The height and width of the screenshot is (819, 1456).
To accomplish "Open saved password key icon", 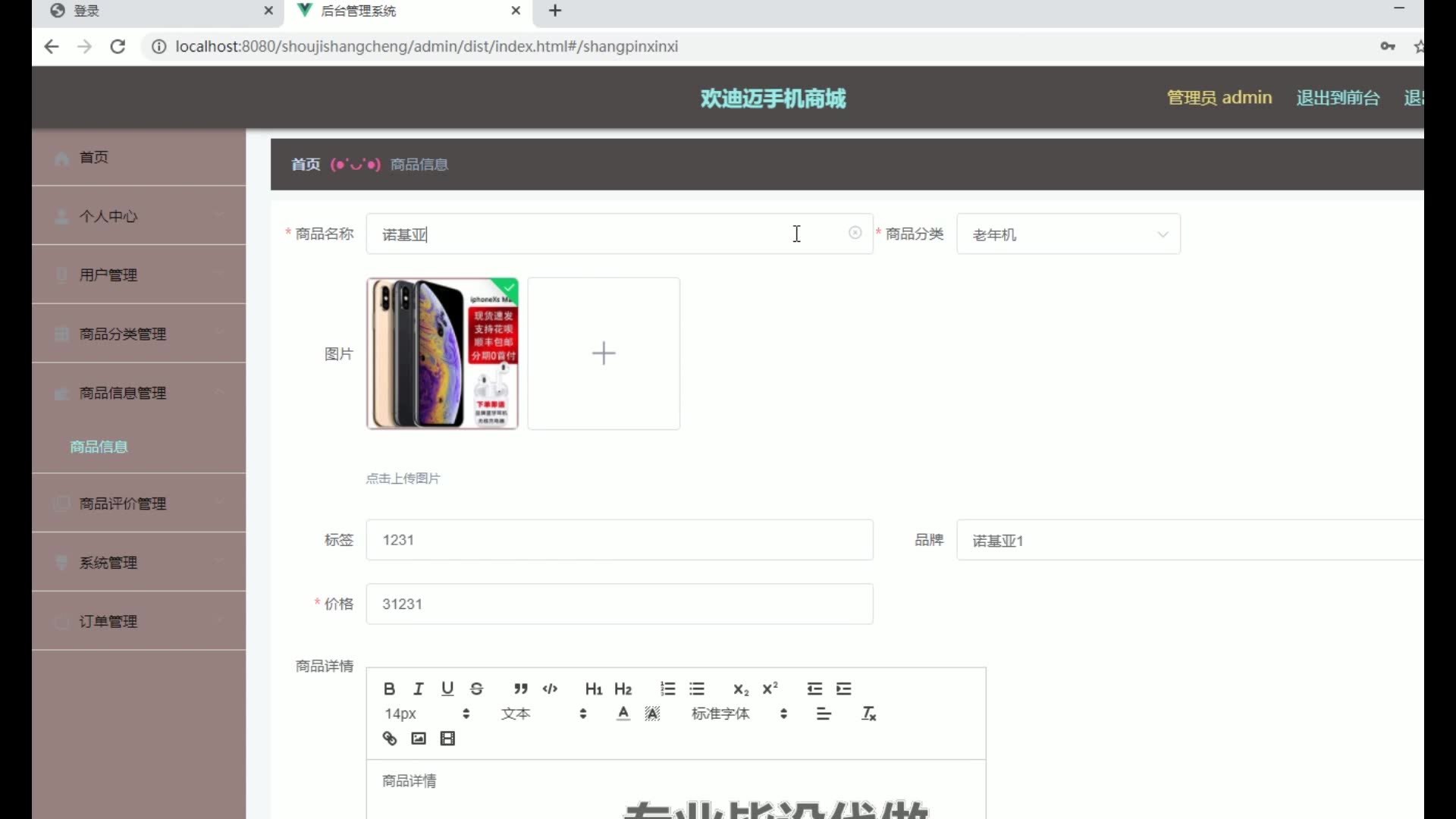I will coord(1388,46).
